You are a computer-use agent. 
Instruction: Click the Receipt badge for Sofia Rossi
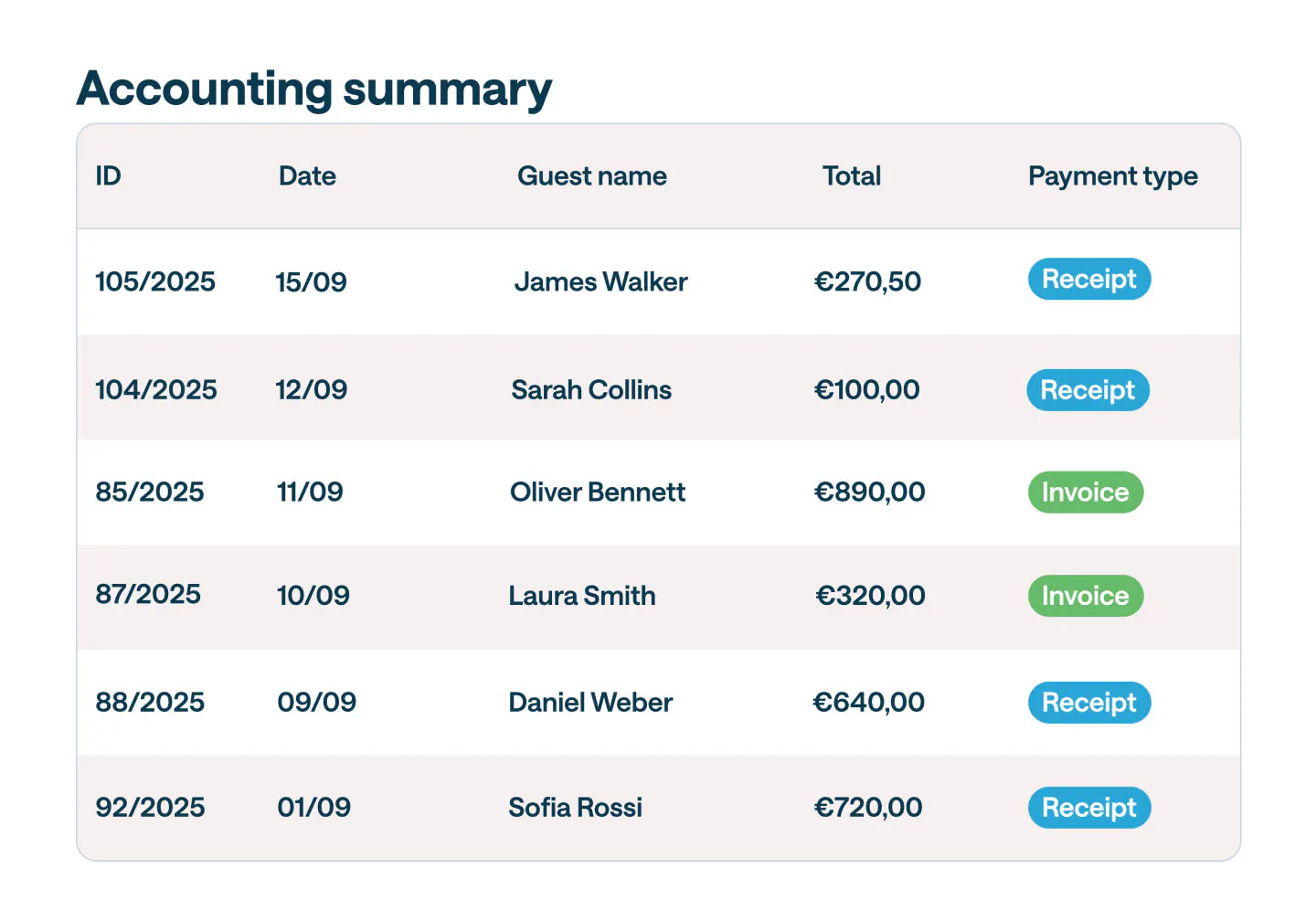[x=1088, y=808]
